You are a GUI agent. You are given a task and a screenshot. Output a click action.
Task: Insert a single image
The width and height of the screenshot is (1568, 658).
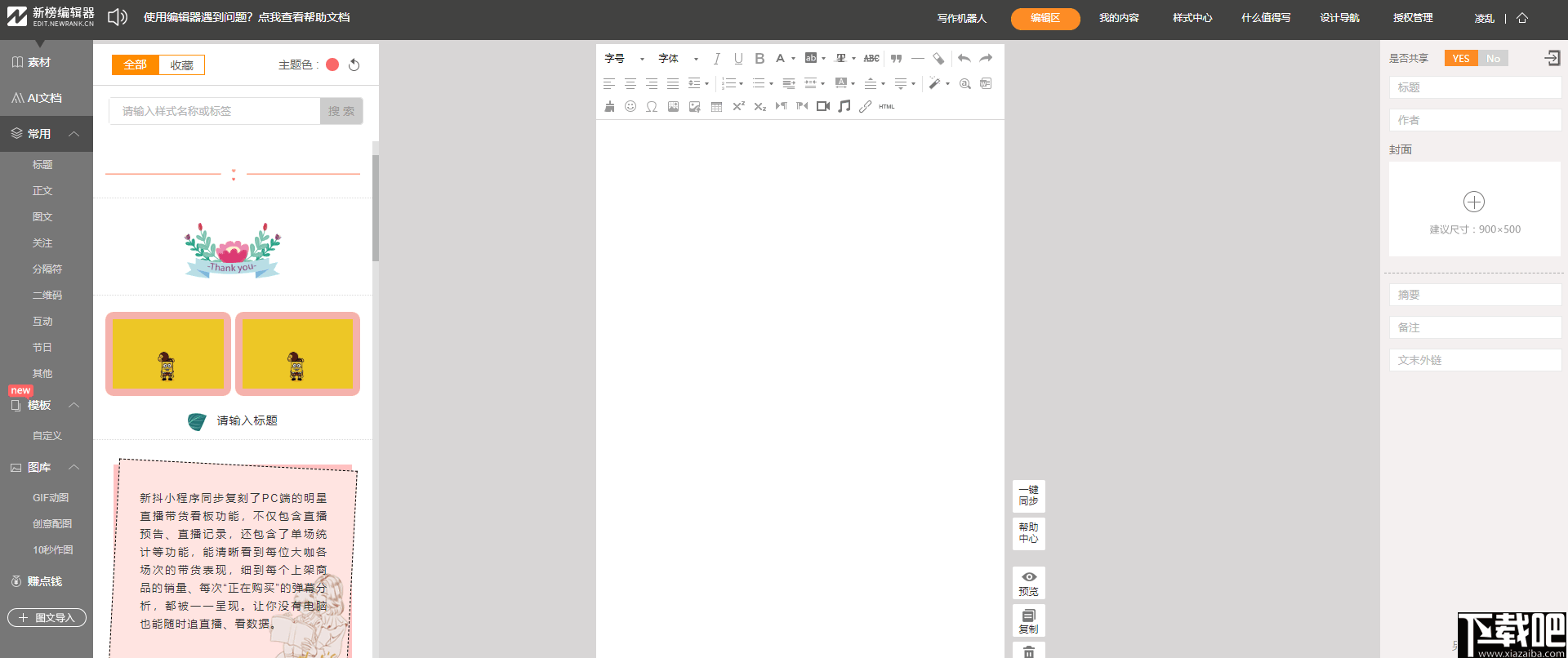point(673,106)
